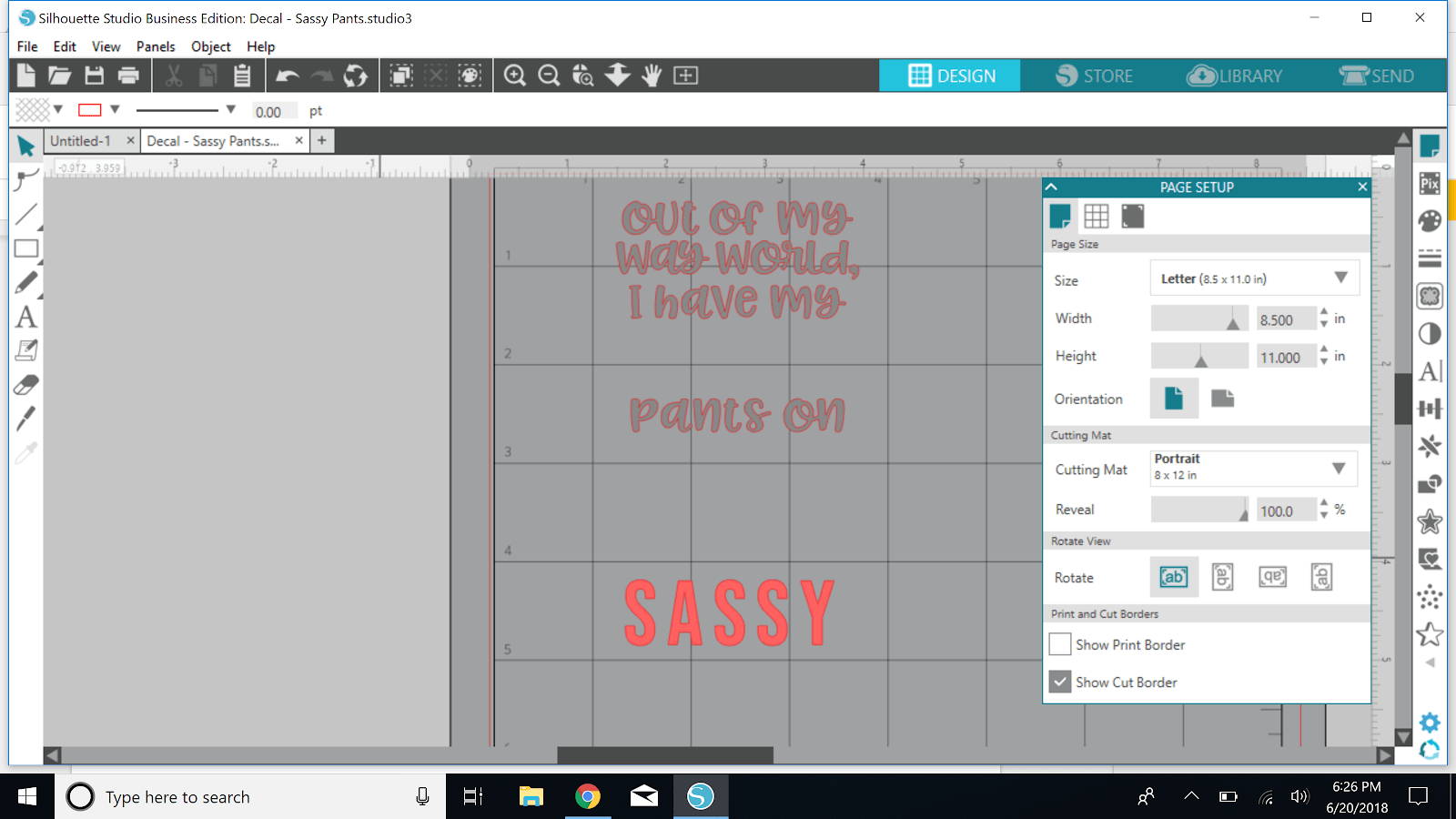Open the Object menu
Screen dimensions: 1456x819
click(x=211, y=46)
